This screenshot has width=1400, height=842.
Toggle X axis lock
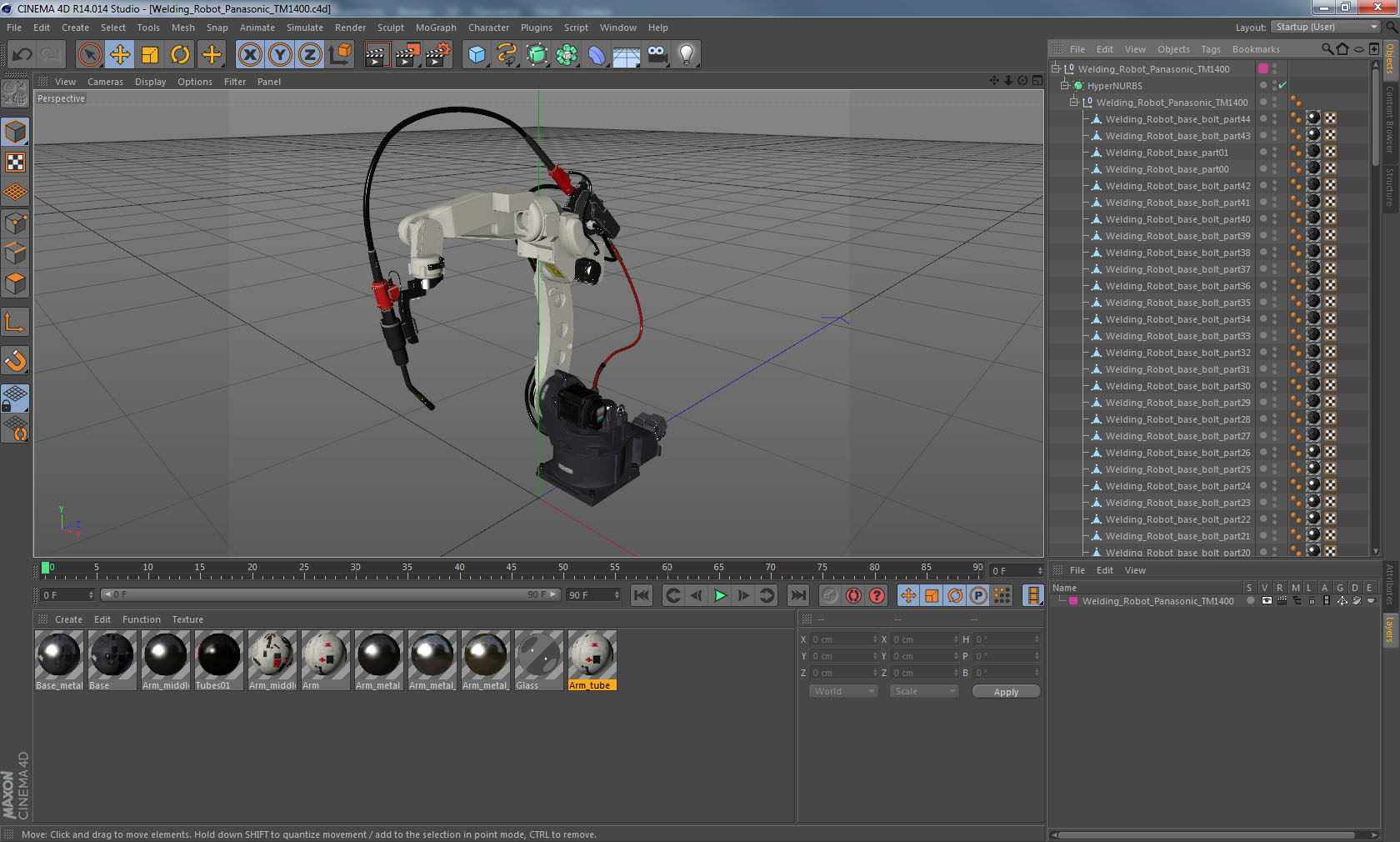click(x=249, y=55)
